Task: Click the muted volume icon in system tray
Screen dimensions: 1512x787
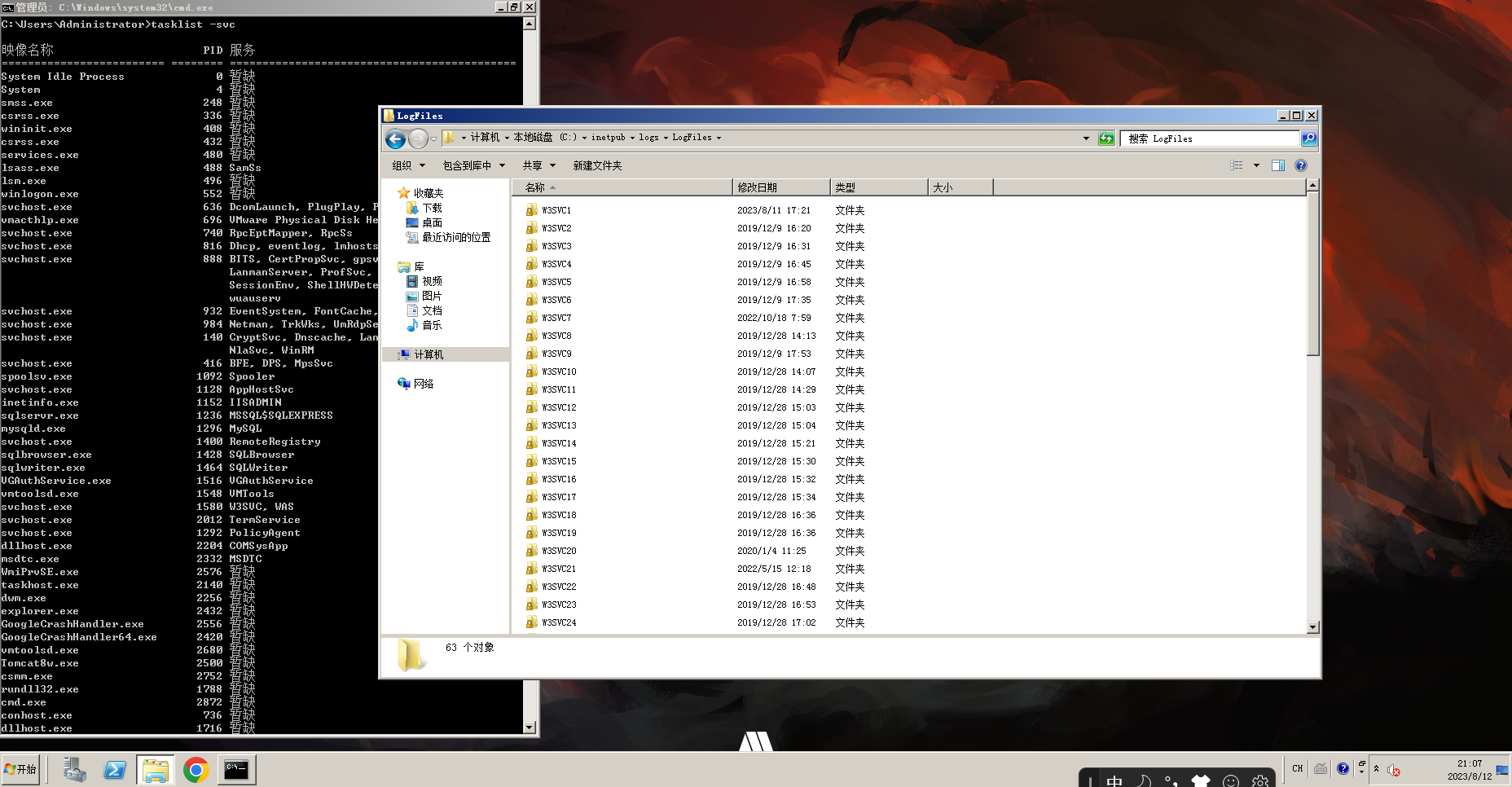Action: (1393, 768)
